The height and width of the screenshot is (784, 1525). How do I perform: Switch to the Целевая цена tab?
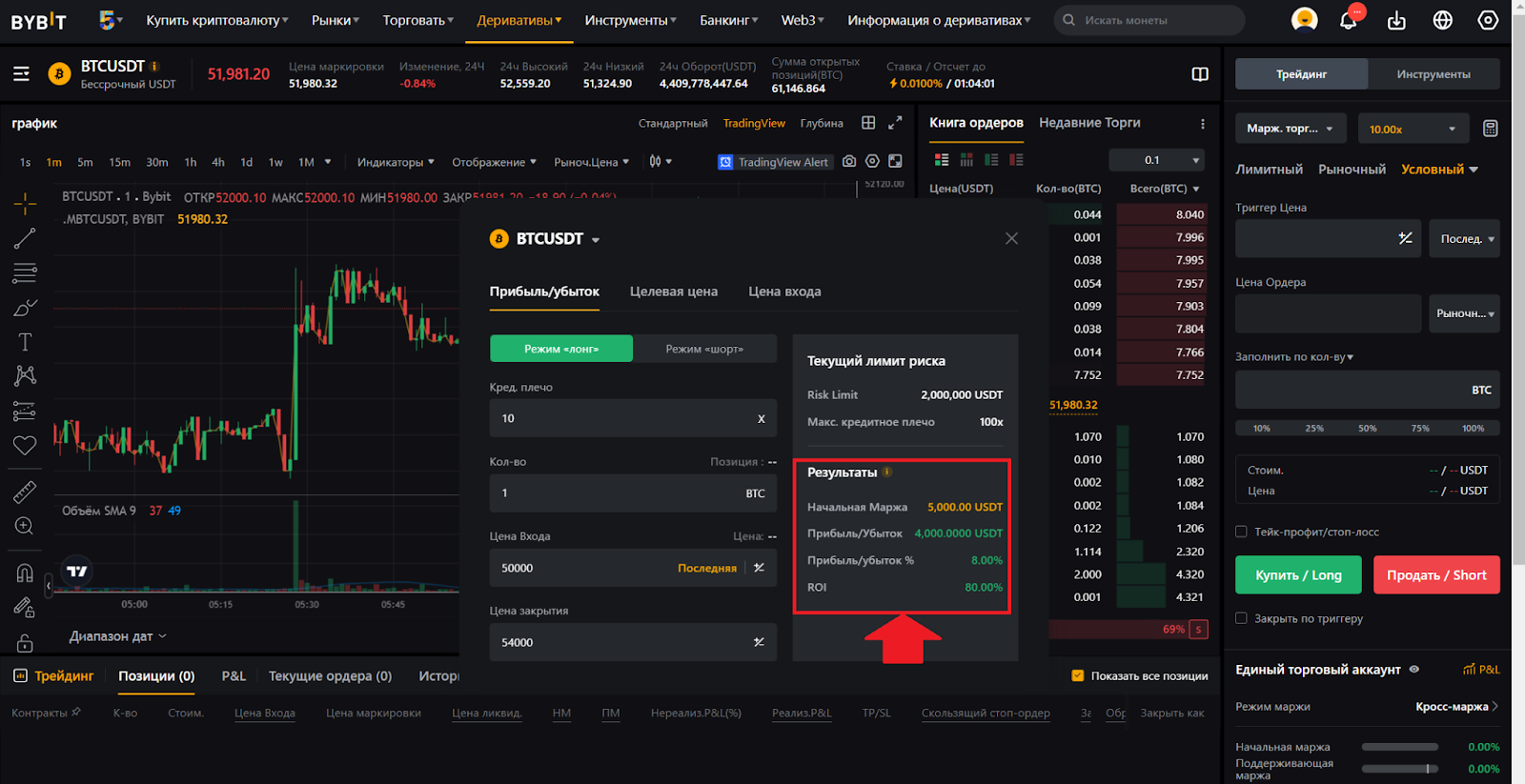click(x=673, y=291)
